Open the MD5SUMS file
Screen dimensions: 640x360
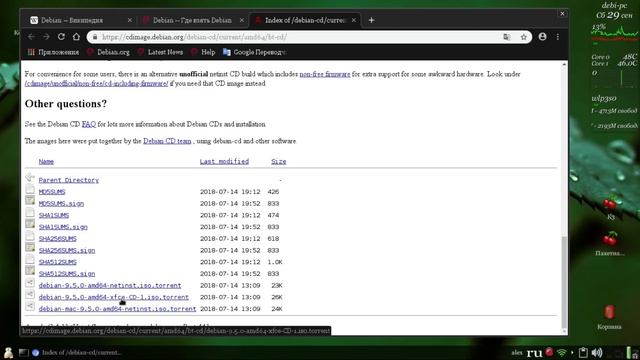pos(52,192)
